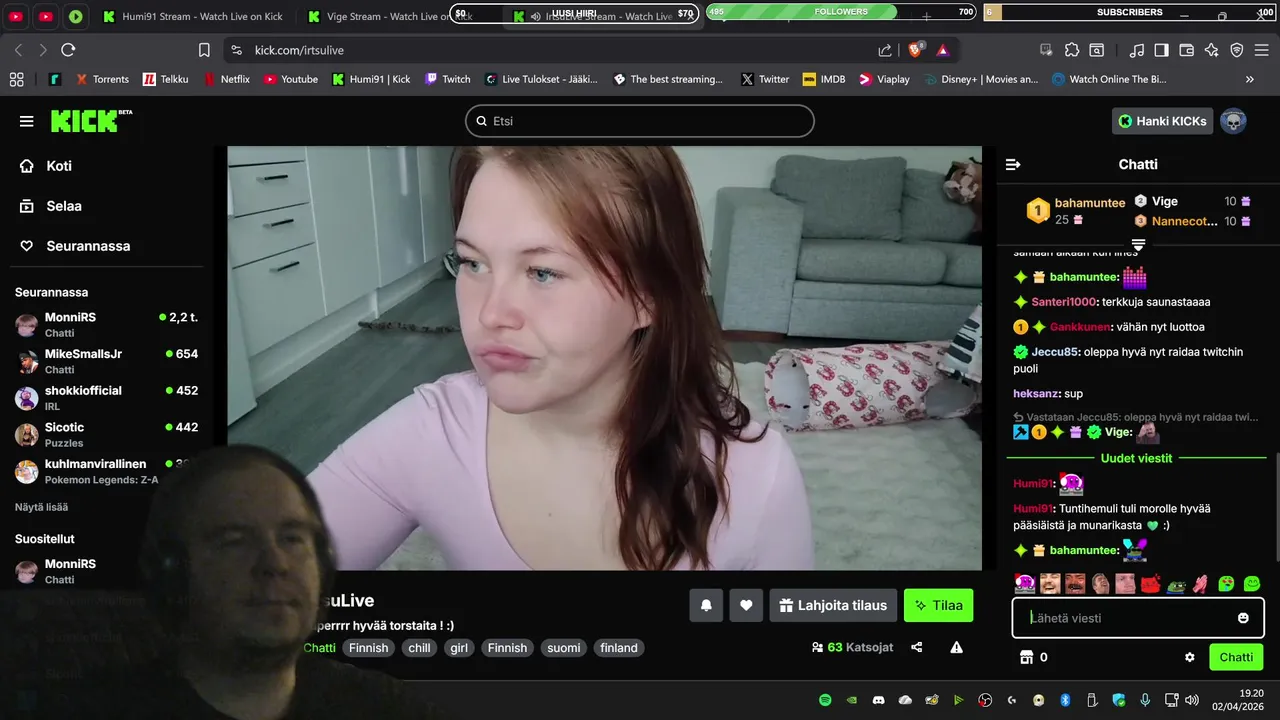
Task: Click the share icon next to Katsojat
Action: (x=917, y=648)
